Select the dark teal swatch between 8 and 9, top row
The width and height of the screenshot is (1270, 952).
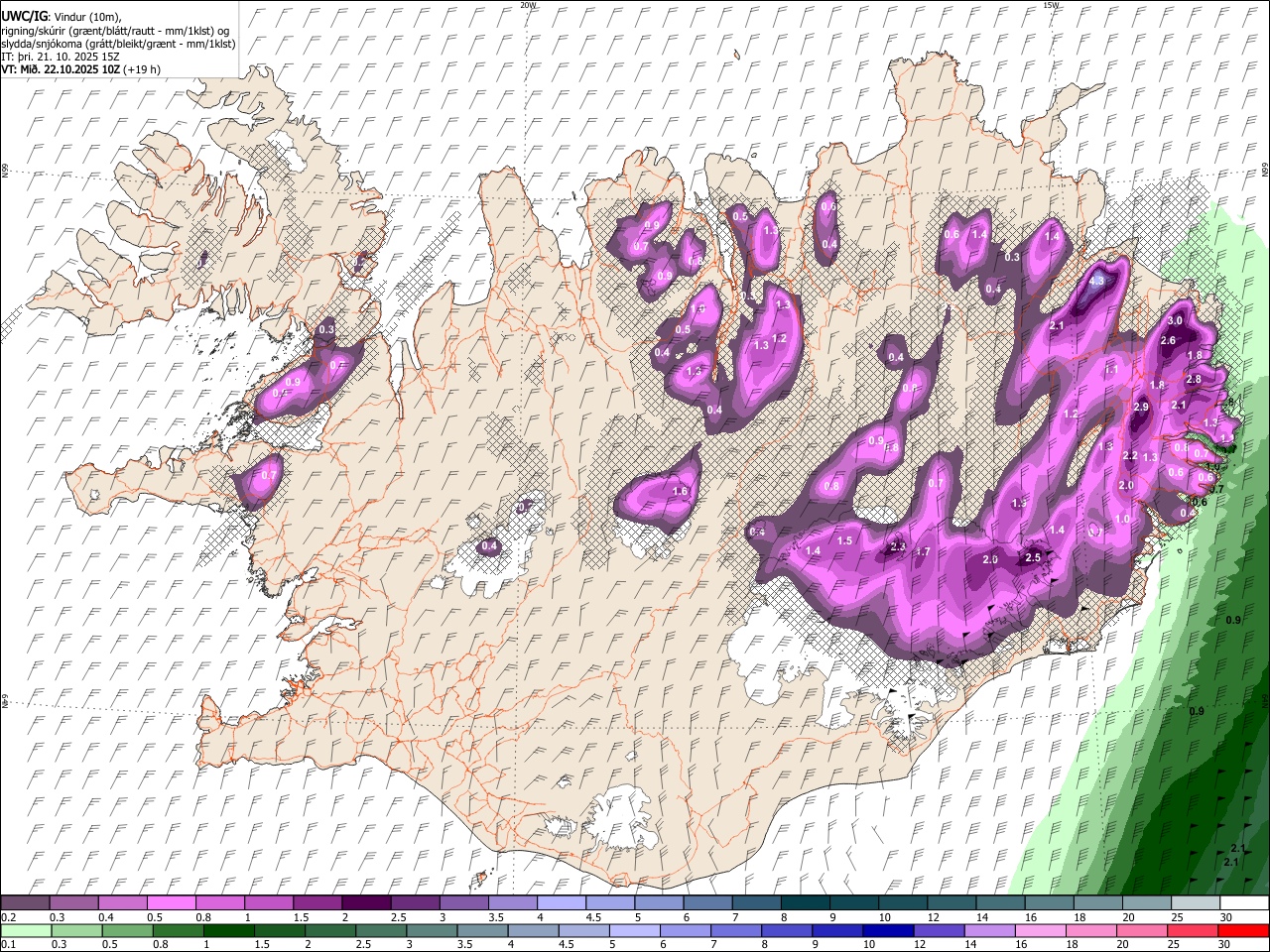coord(804,902)
